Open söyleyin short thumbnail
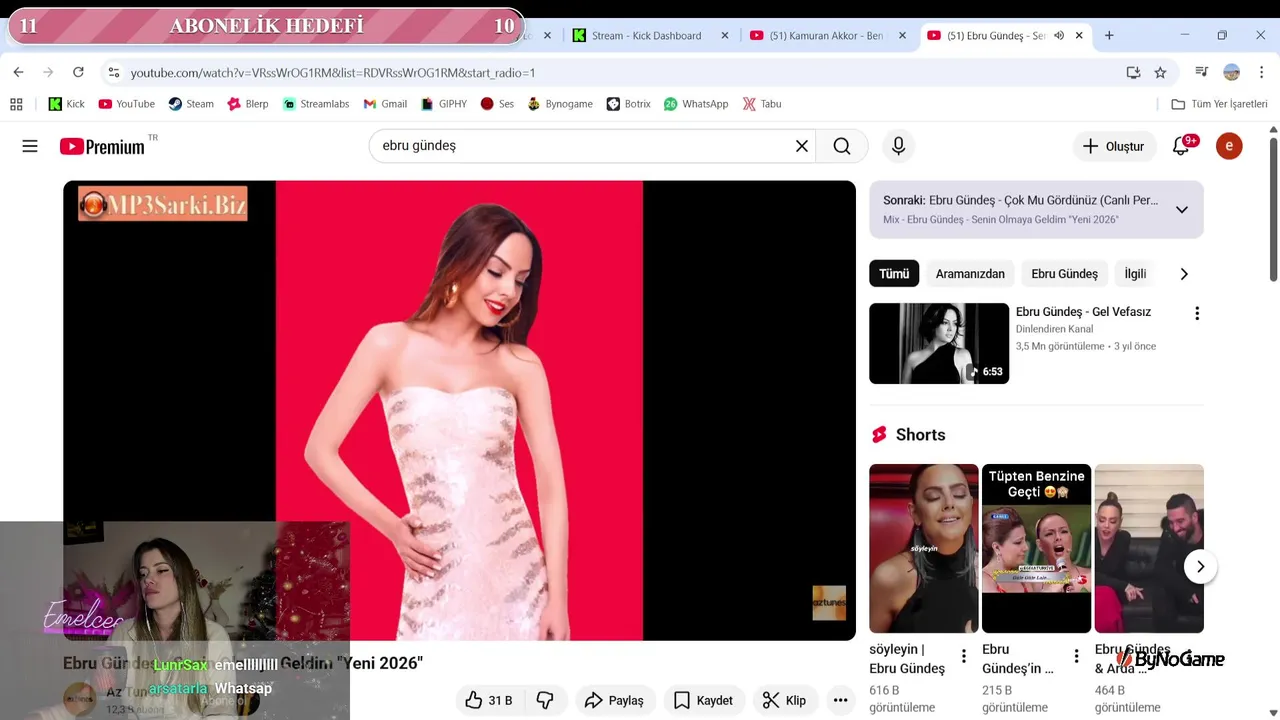 [923, 548]
